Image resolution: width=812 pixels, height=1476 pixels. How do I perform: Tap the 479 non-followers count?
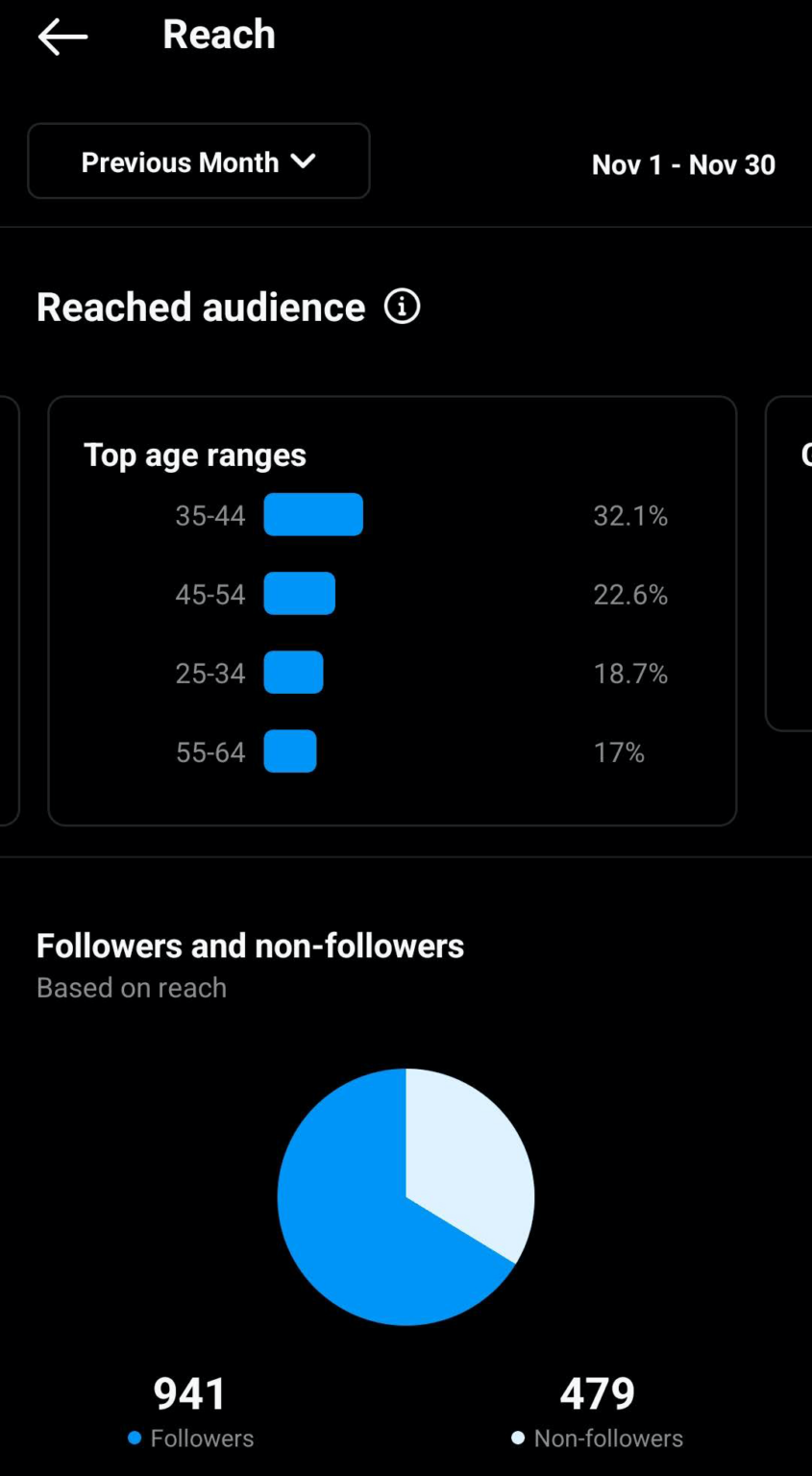pos(598,1393)
